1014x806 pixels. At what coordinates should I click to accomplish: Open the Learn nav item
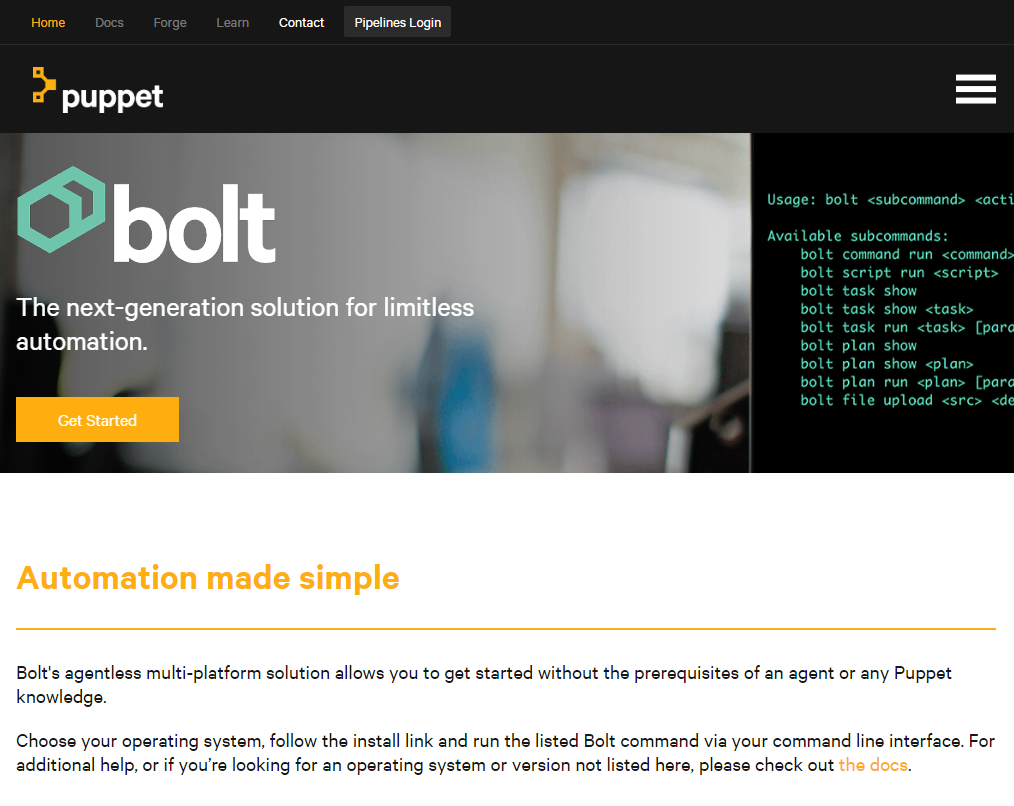coord(233,23)
